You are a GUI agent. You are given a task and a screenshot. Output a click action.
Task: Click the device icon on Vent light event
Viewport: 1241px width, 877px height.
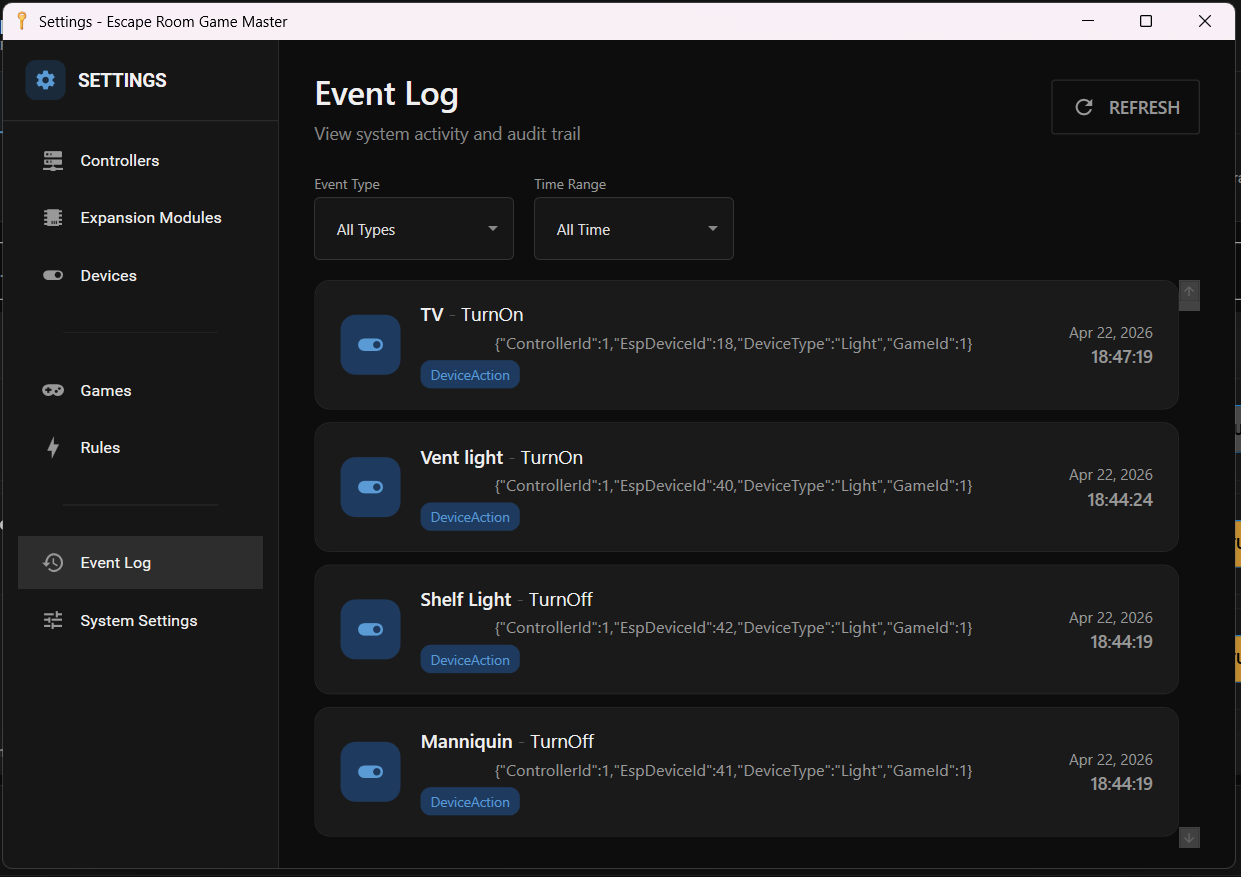[370, 487]
